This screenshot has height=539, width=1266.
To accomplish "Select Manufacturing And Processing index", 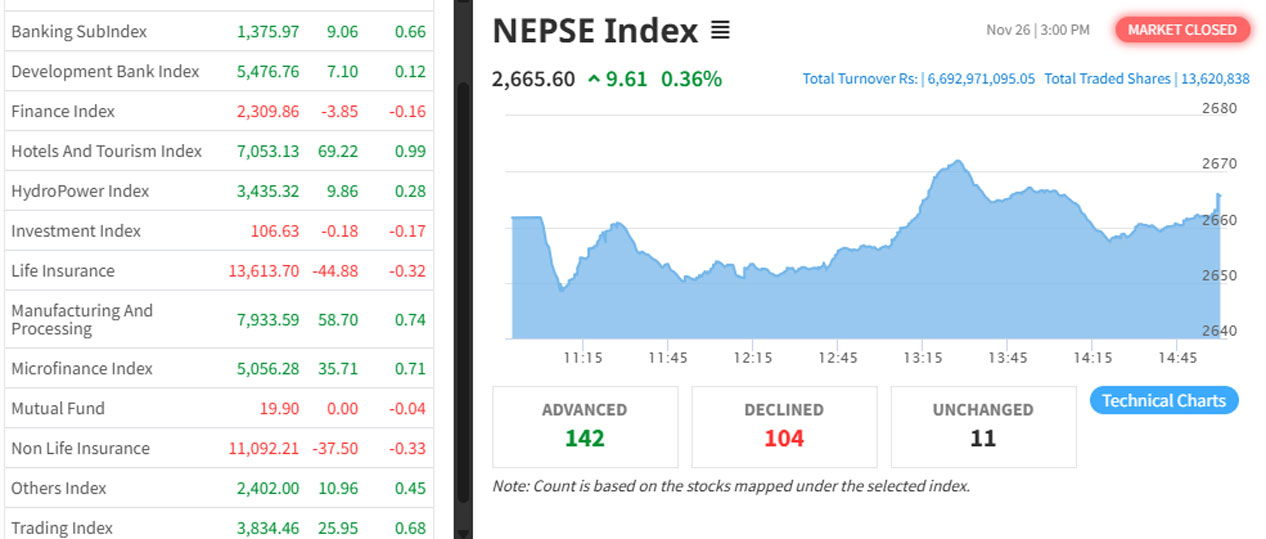I will point(82,320).
